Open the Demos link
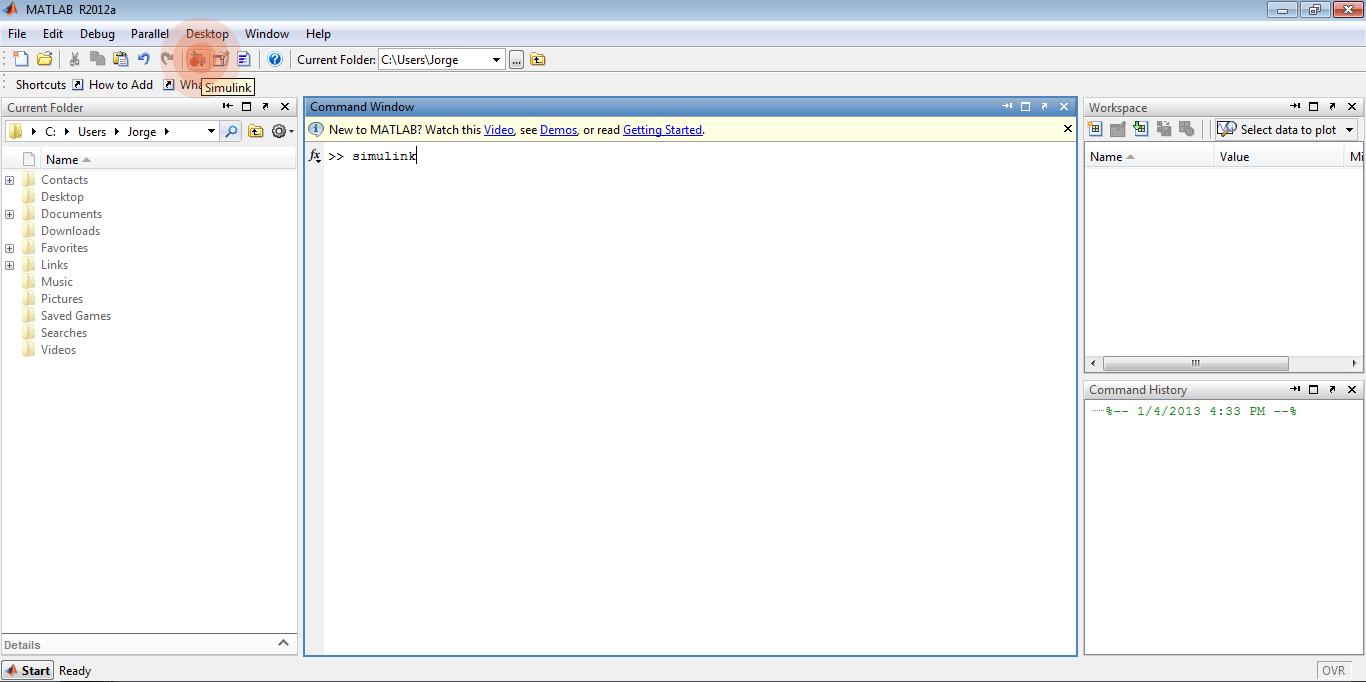The height and width of the screenshot is (682, 1366). [x=558, y=130]
